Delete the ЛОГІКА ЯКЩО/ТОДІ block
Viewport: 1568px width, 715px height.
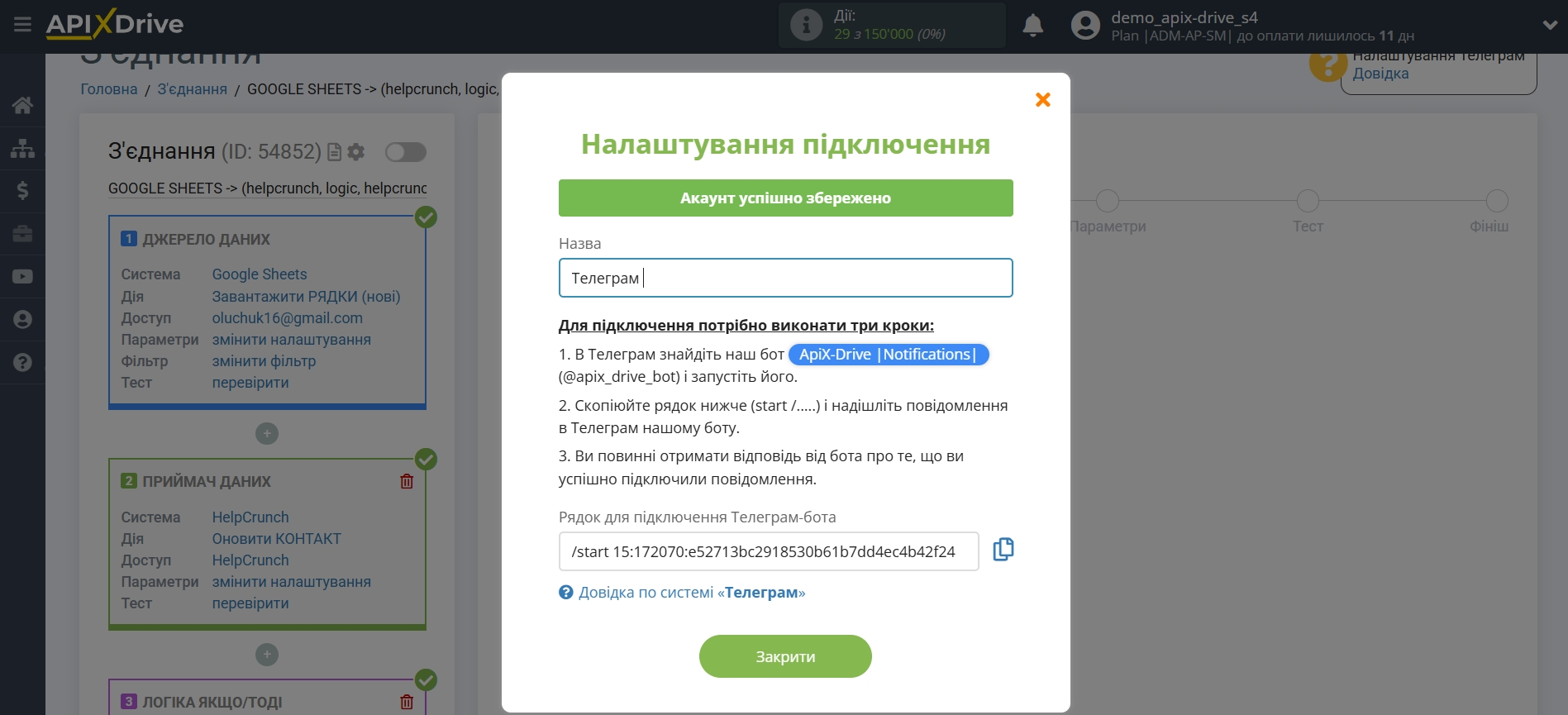[407, 702]
